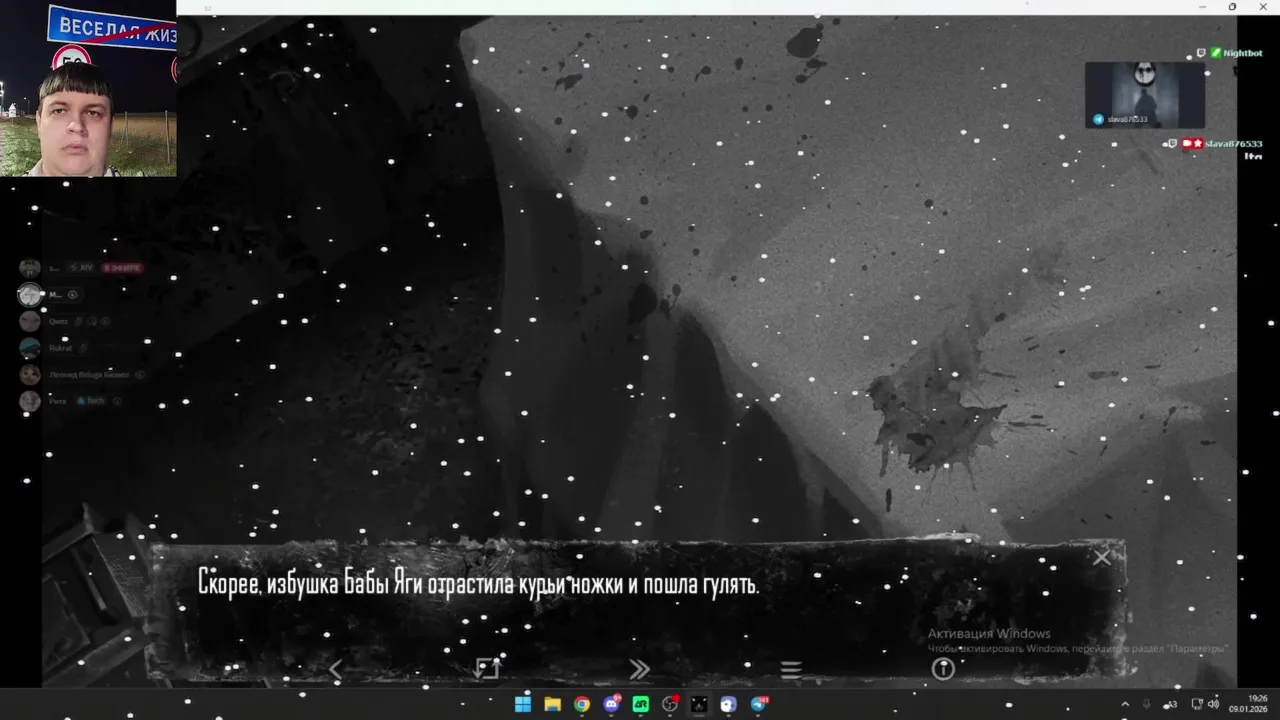
Task: Open the info circle icon in dialogue bar
Action: pos(943,669)
